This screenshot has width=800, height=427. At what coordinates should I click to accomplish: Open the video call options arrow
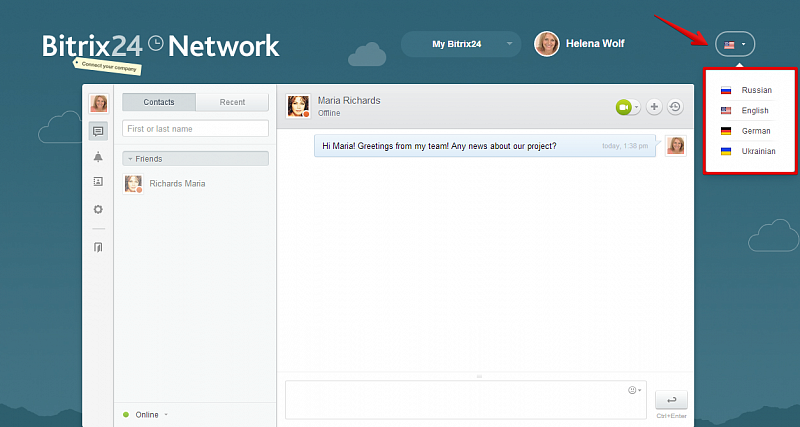coord(636,107)
